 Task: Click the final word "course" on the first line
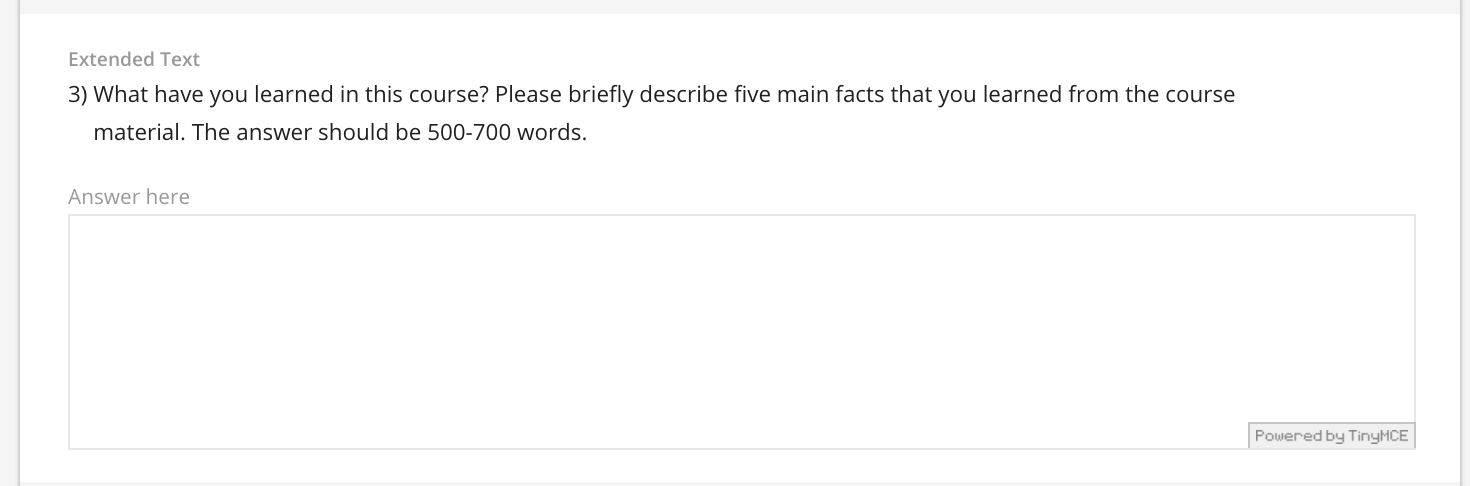(1200, 95)
